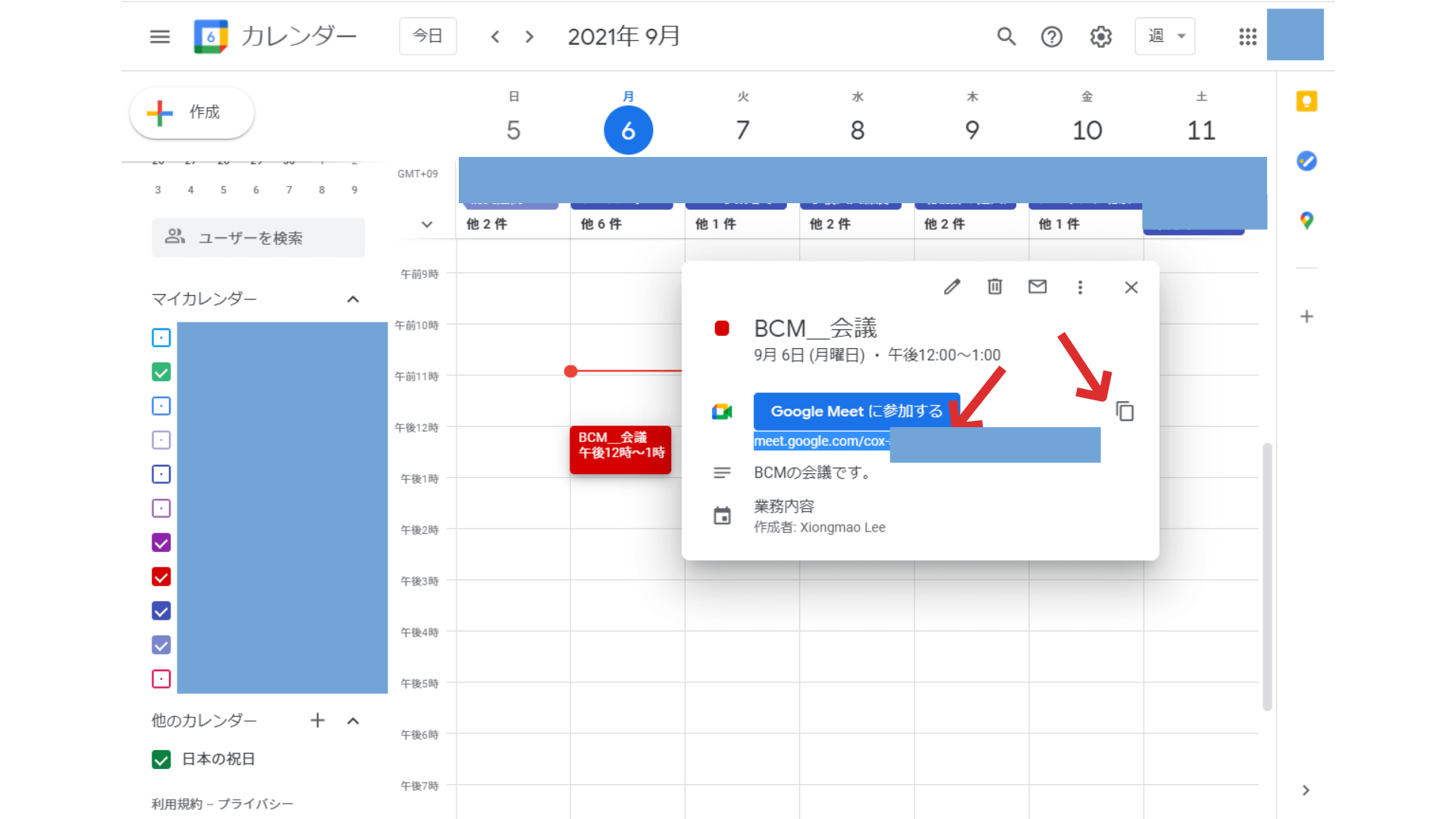Open the calendar search
The height and width of the screenshot is (819, 1456).
1006,36
